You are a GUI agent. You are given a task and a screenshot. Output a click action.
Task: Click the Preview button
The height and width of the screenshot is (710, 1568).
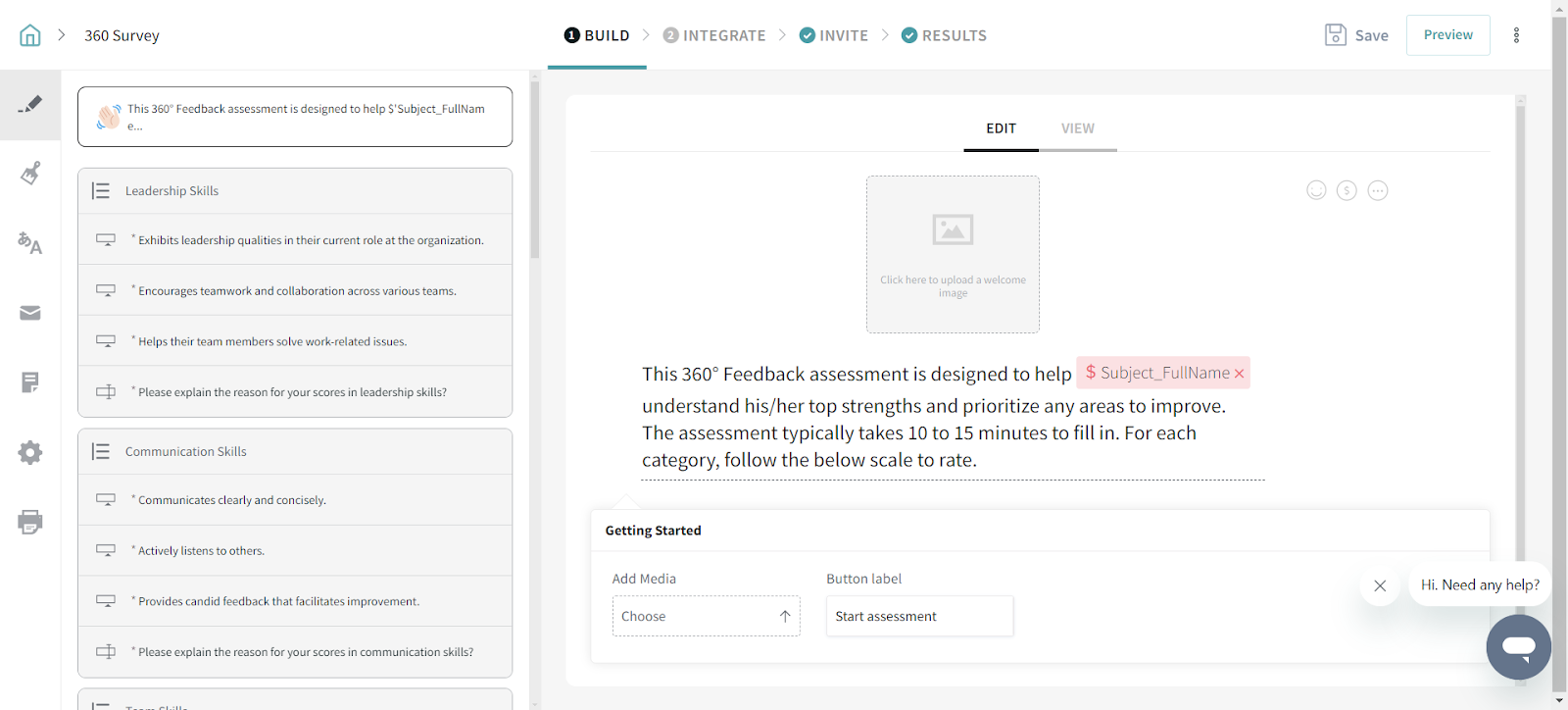click(1447, 35)
